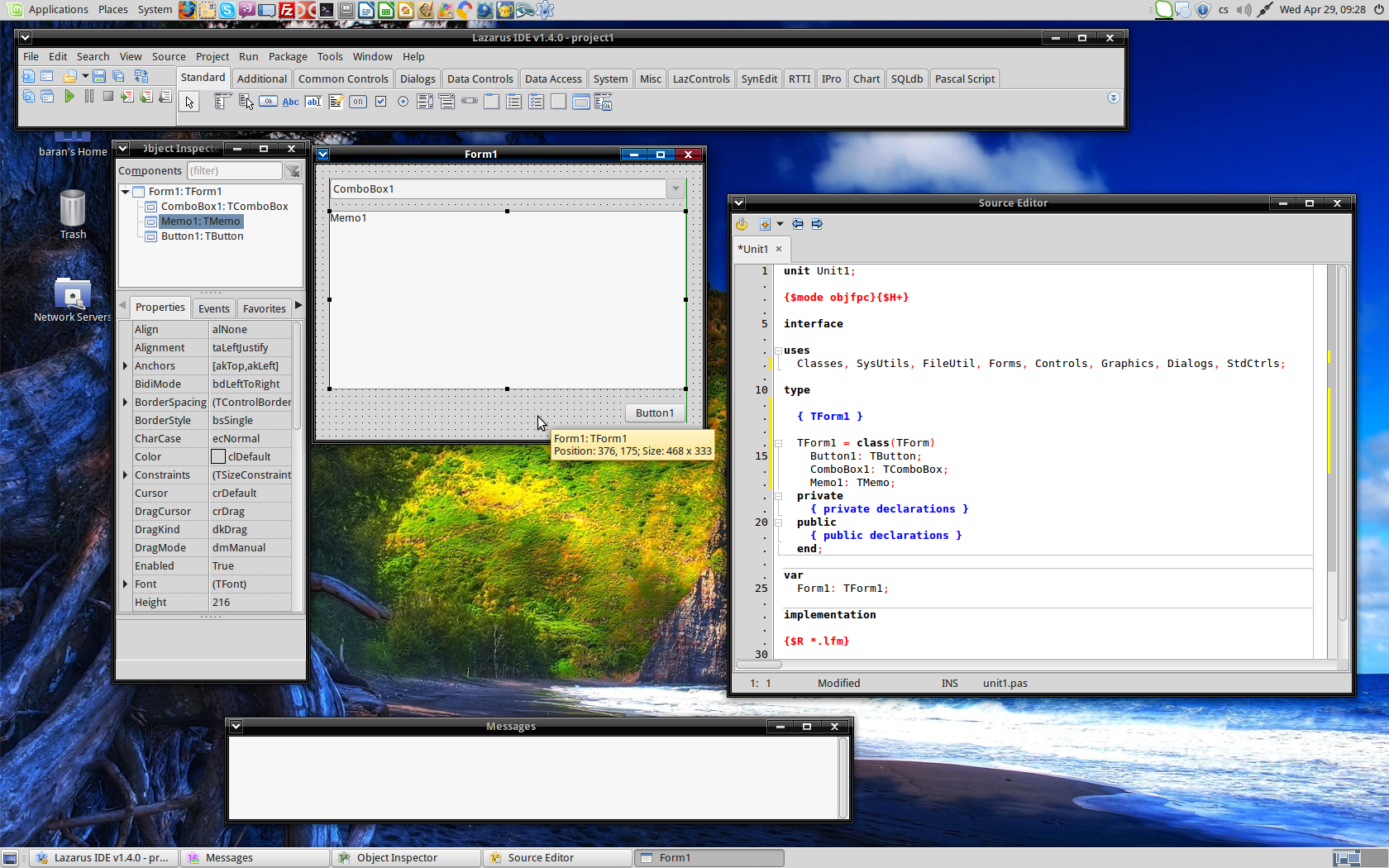
Task: Run the project with the green Run icon
Action: 69,96
